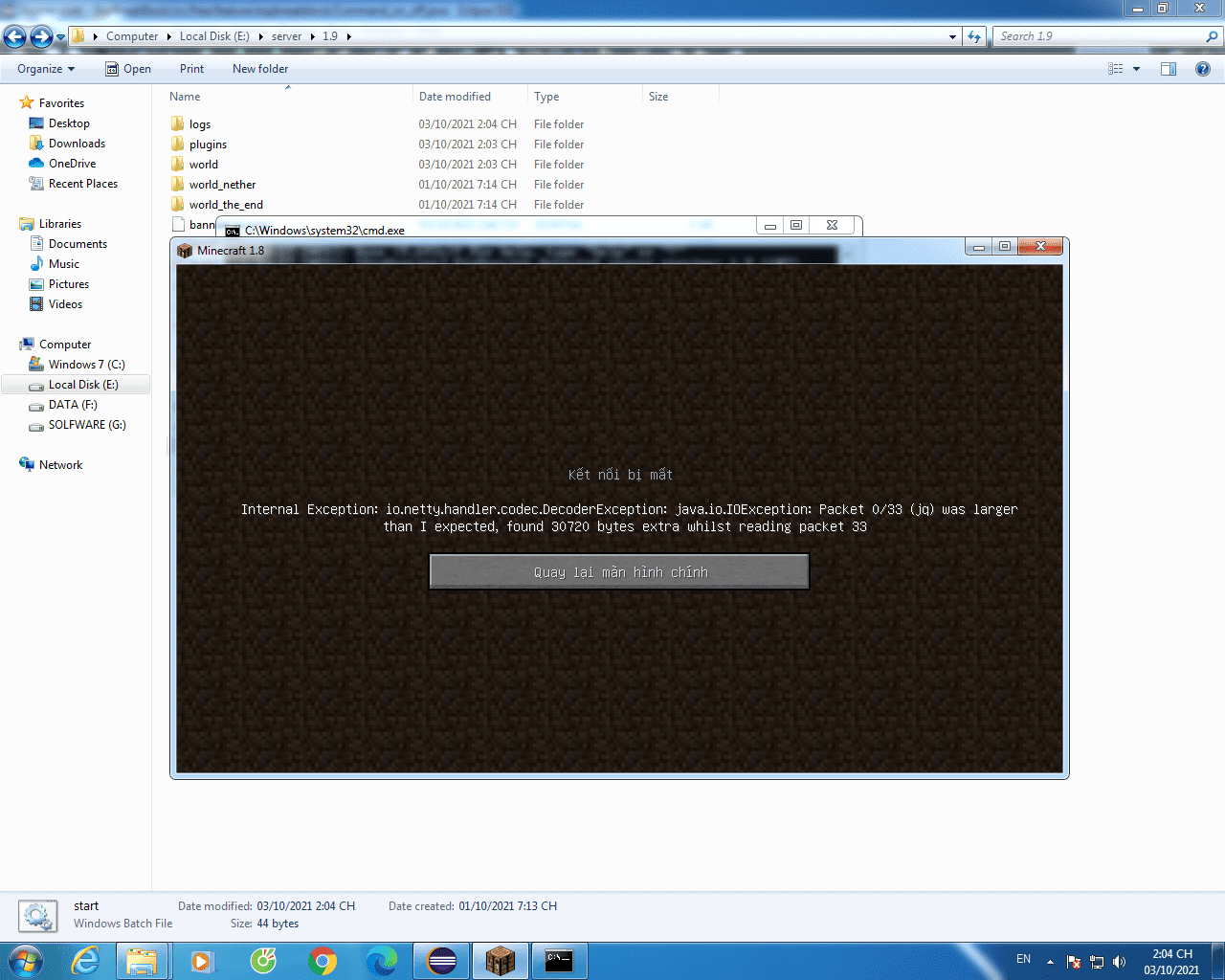Open Downloads in the Favorites pane
This screenshot has width=1225, height=980.
77,144
